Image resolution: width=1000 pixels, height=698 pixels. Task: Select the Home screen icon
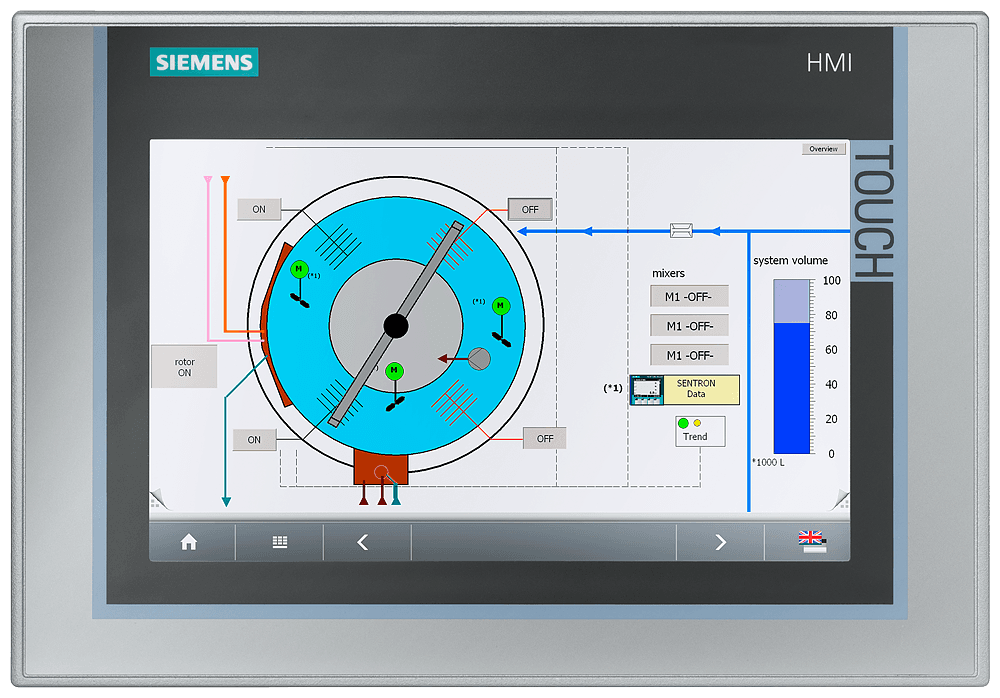coord(189,541)
